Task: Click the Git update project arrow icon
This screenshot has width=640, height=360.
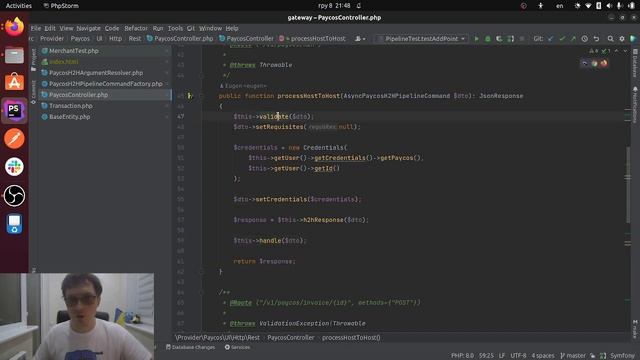Action: pyautogui.click(x=551, y=39)
